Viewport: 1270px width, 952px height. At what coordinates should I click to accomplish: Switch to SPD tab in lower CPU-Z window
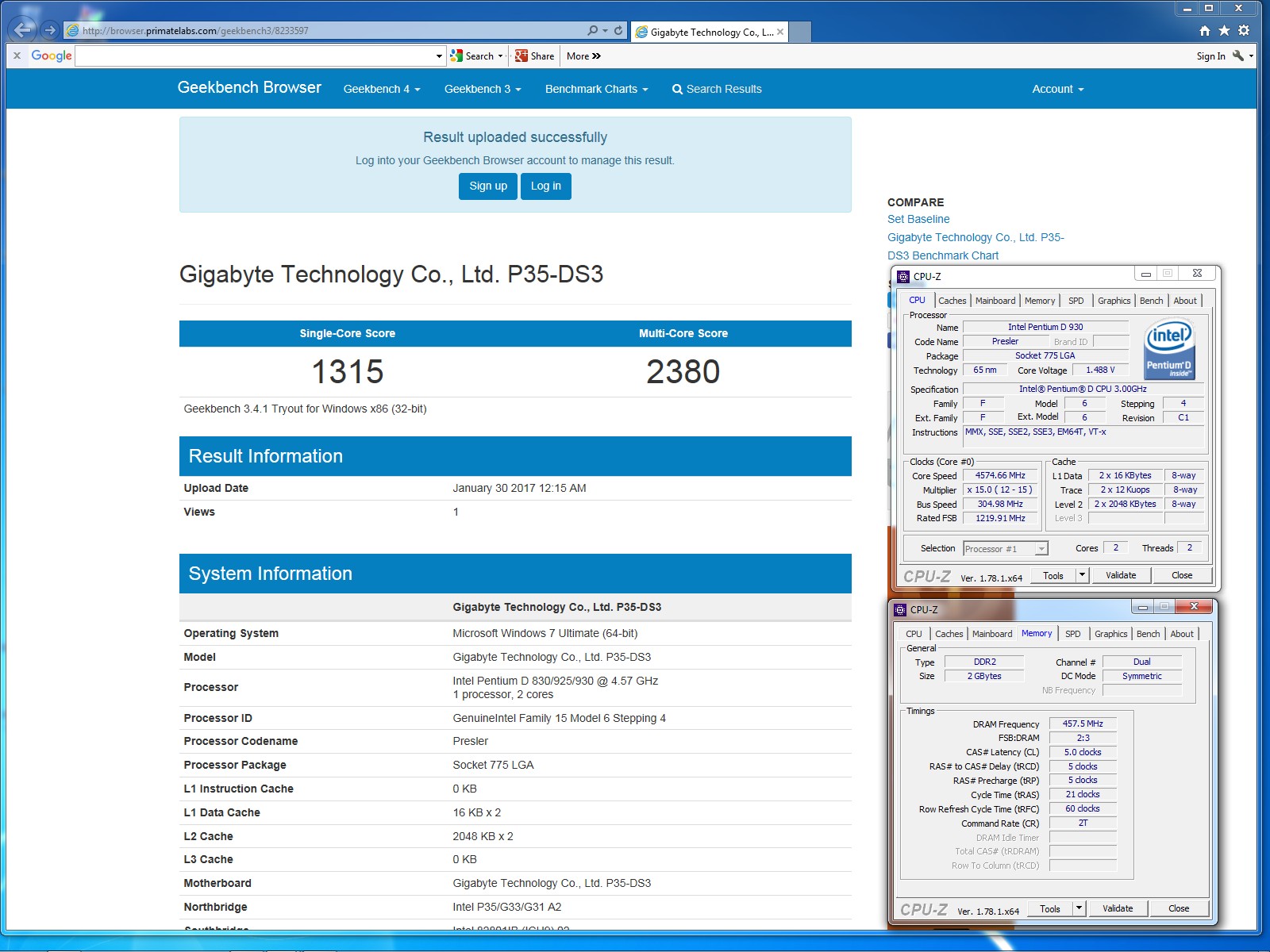coord(1073,634)
